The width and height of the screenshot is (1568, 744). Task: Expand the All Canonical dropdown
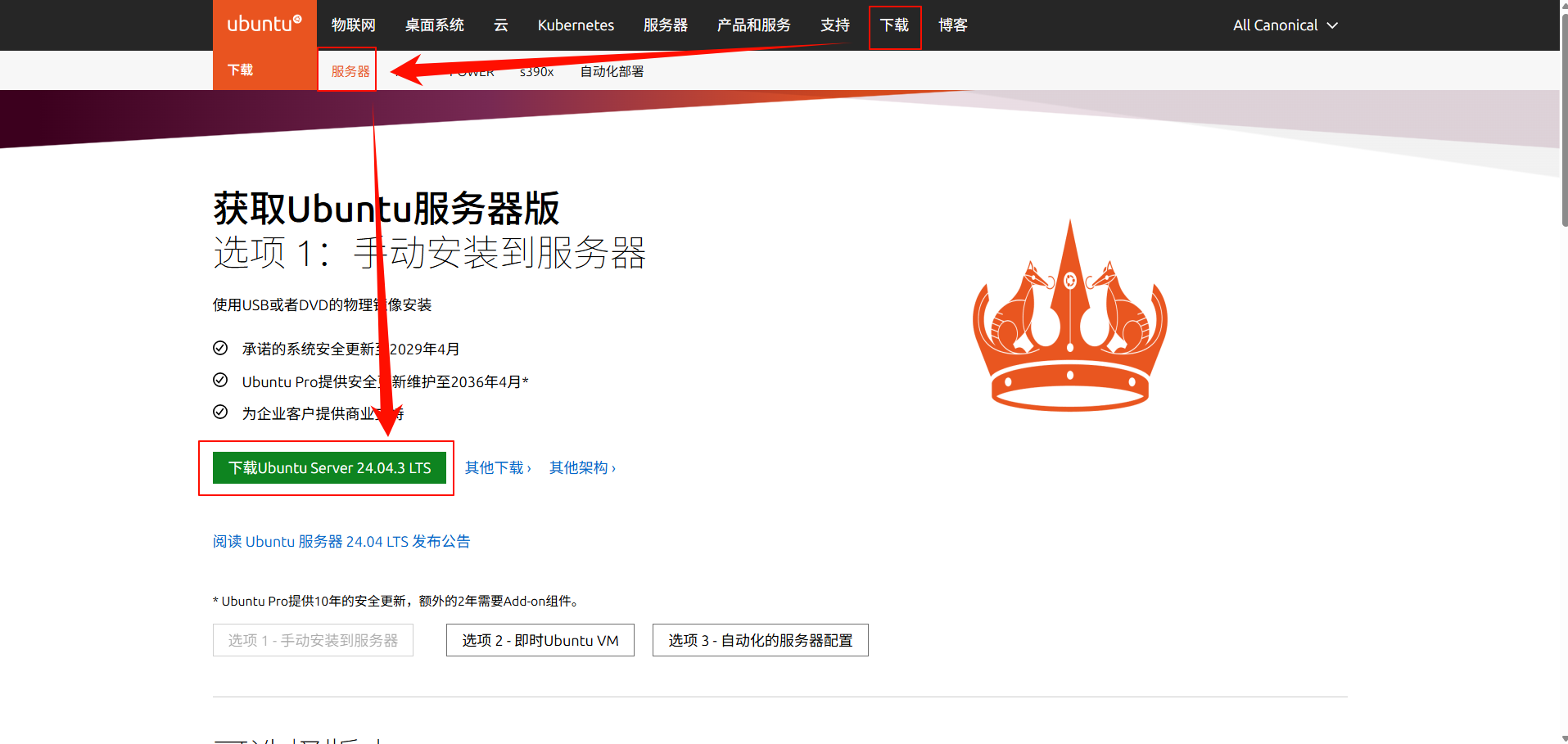tap(1286, 25)
